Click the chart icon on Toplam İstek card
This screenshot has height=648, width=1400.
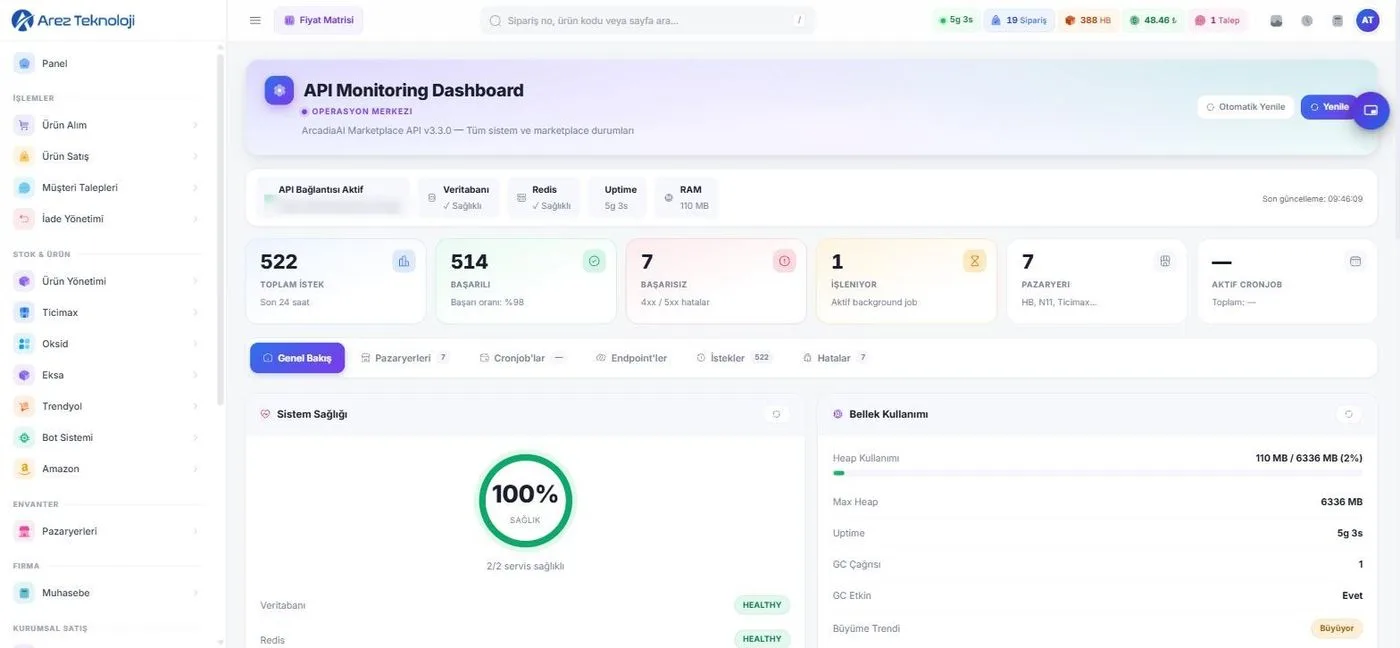pos(404,261)
